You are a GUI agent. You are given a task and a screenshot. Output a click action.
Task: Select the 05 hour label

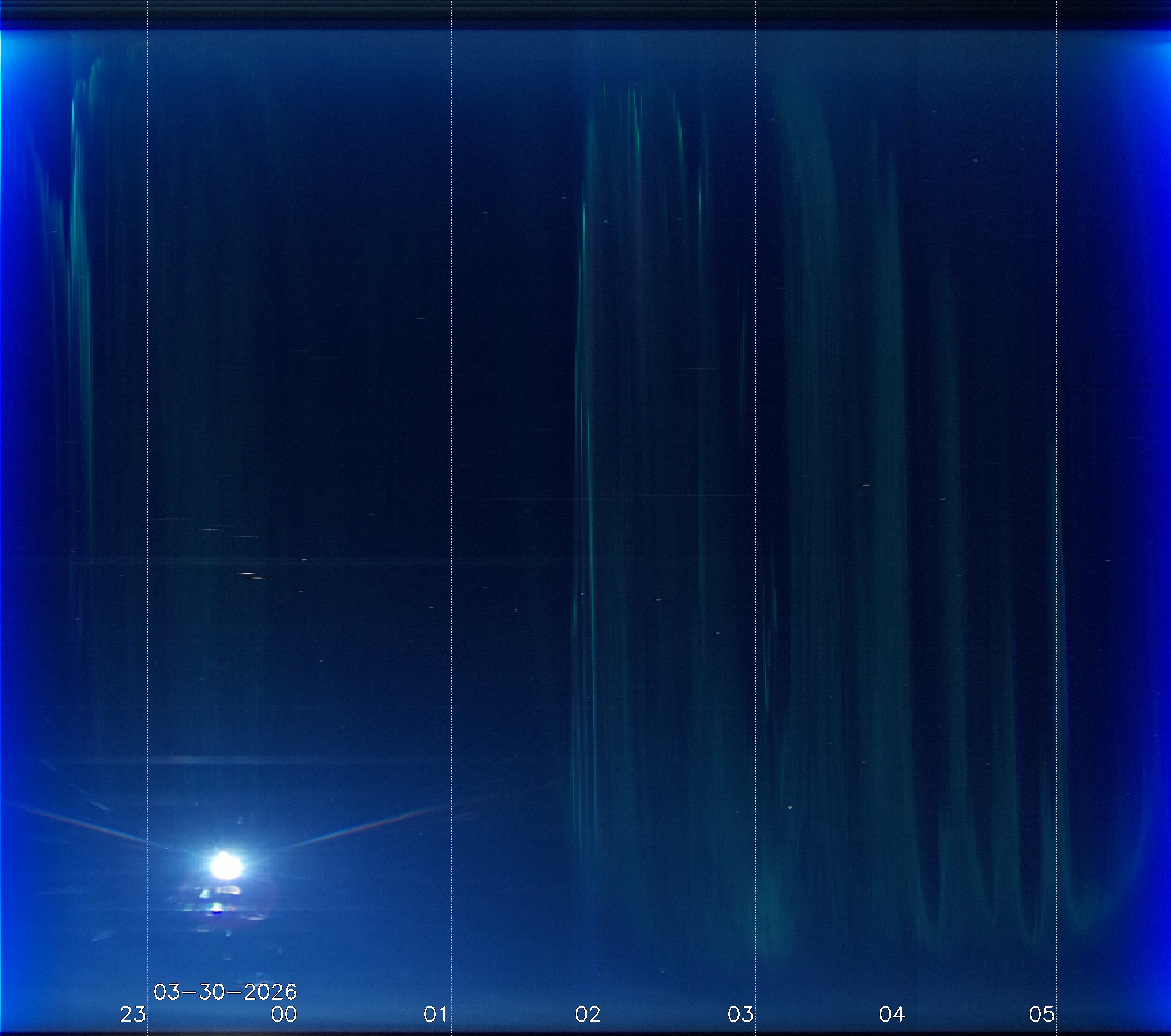pyautogui.click(x=1041, y=1014)
